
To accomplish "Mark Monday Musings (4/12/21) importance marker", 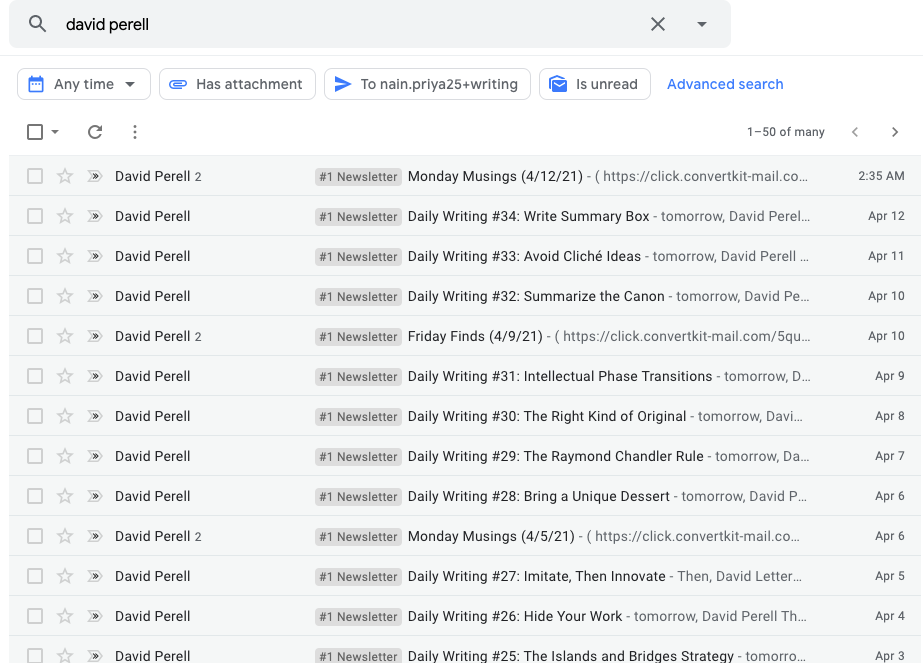I will point(94,176).
